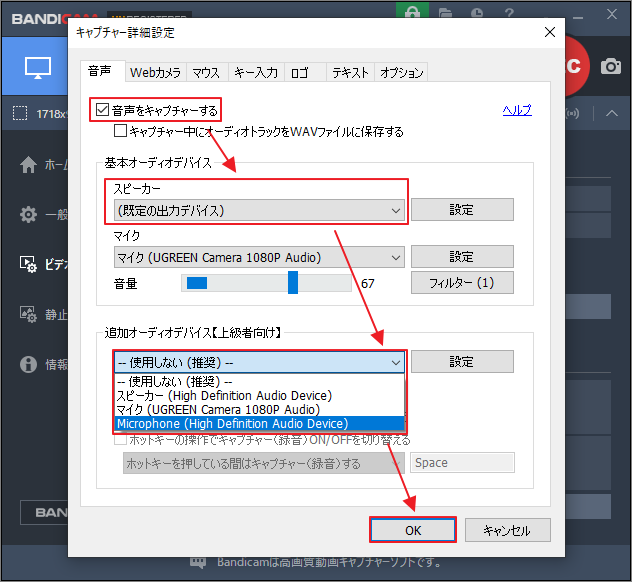Click the chat bubble icon in status bar
This screenshot has height=582, width=632.
[x=198, y=563]
